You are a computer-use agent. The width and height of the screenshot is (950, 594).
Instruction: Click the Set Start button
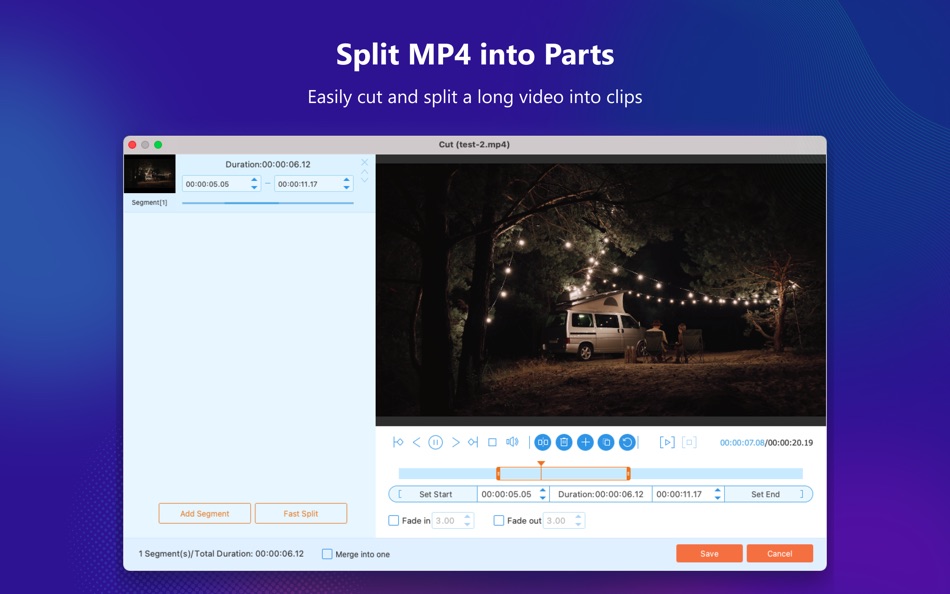pos(434,494)
